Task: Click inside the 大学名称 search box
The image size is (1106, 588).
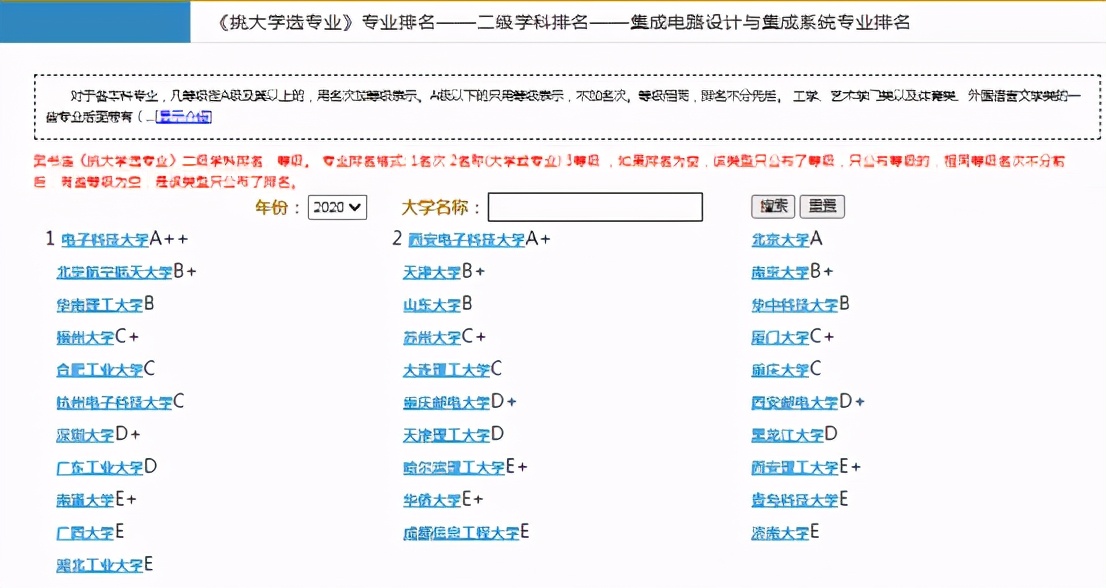Action: click(595, 207)
